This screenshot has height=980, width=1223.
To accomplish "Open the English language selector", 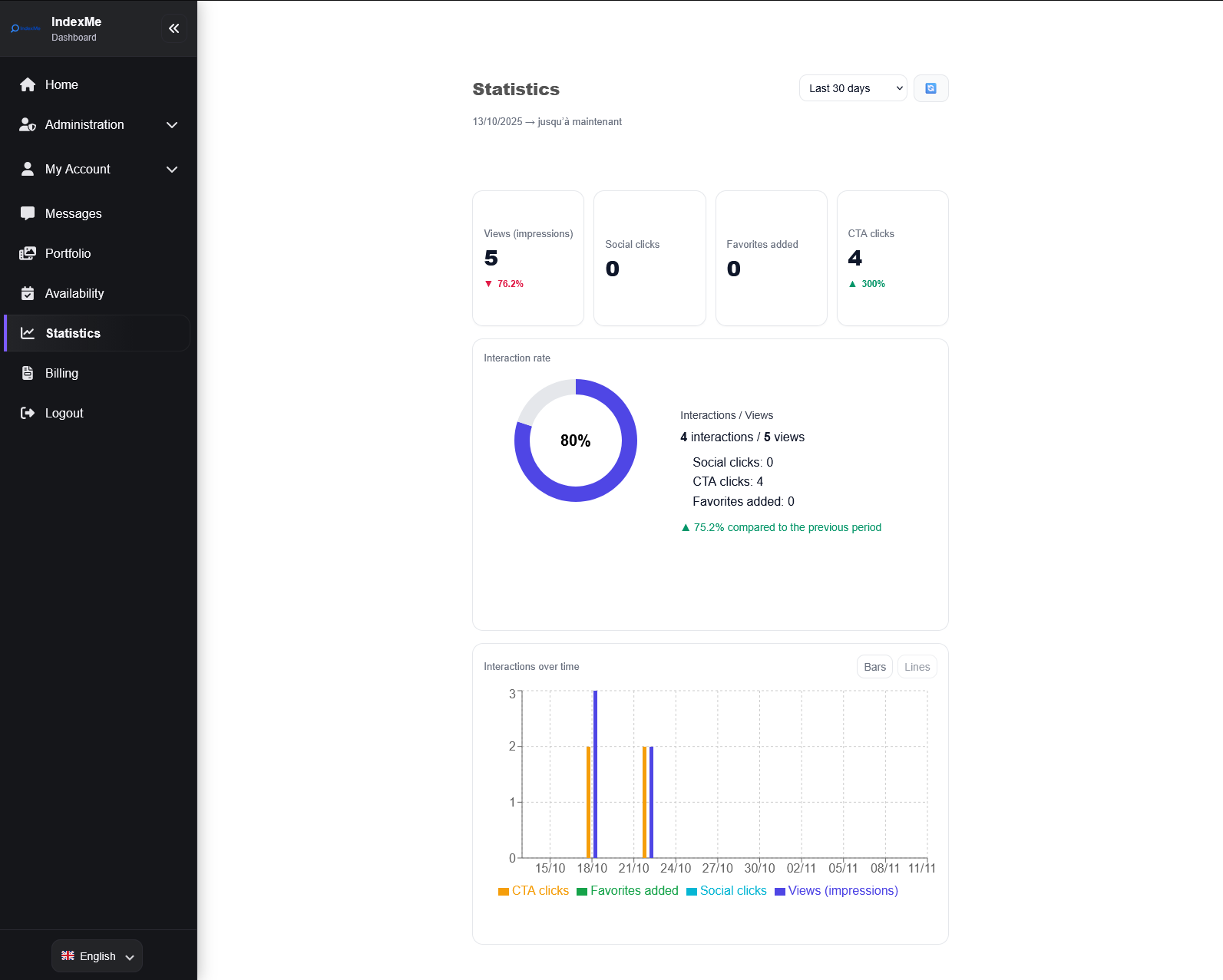I will click(x=98, y=956).
